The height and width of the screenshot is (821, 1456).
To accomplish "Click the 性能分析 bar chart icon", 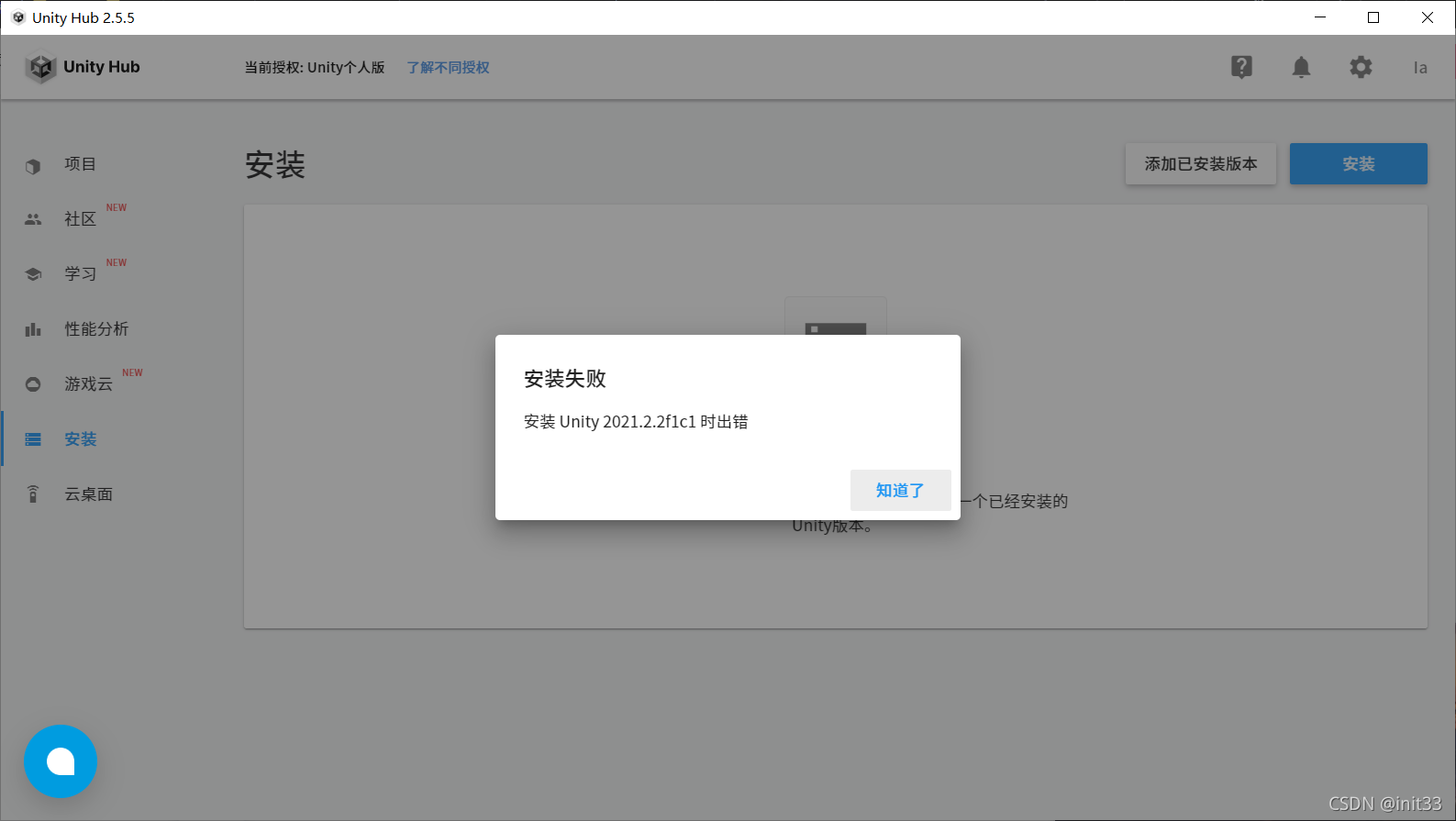I will coord(33,329).
